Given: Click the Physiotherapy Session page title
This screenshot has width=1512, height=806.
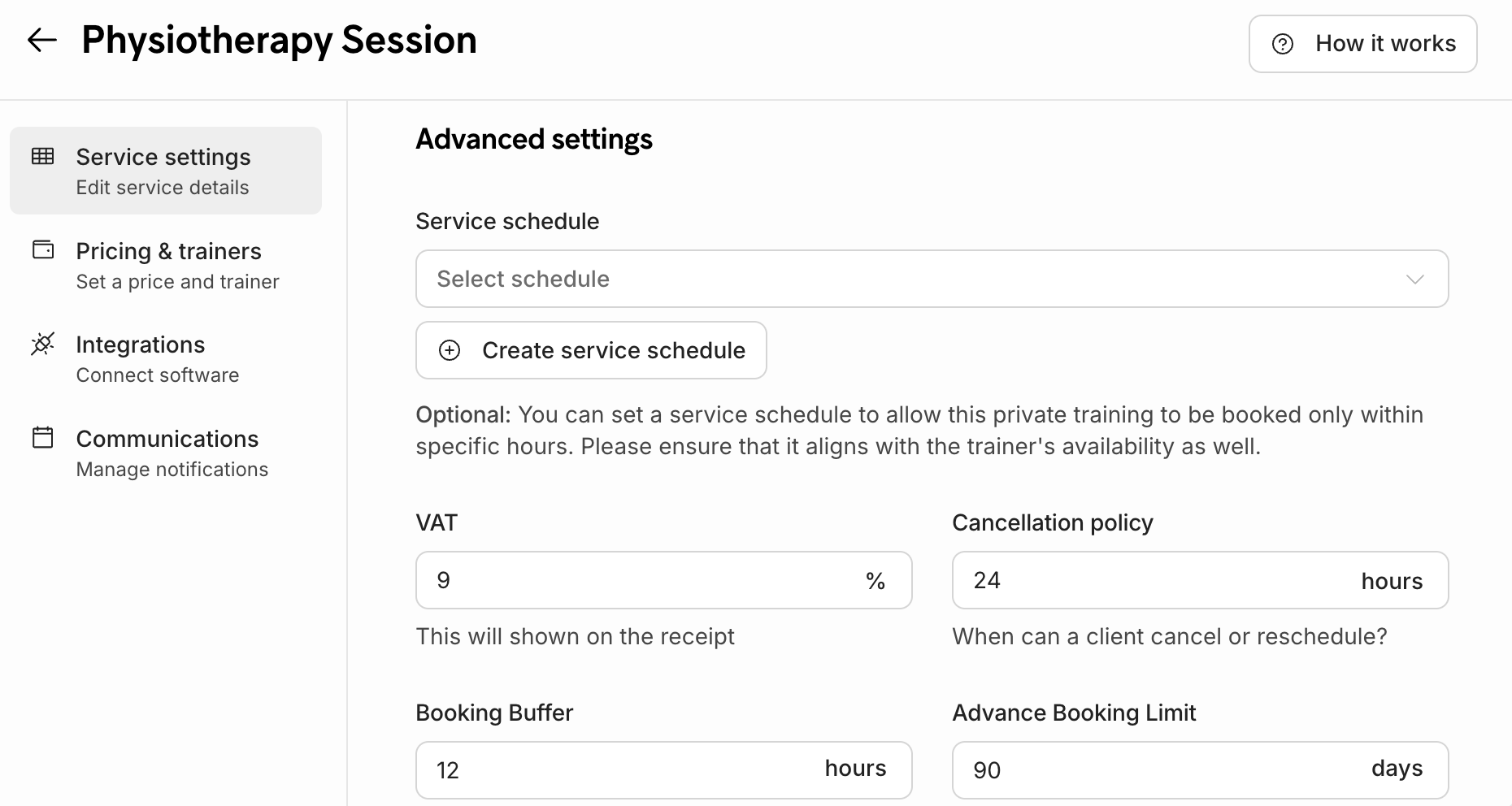Looking at the screenshot, I should coord(279,41).
